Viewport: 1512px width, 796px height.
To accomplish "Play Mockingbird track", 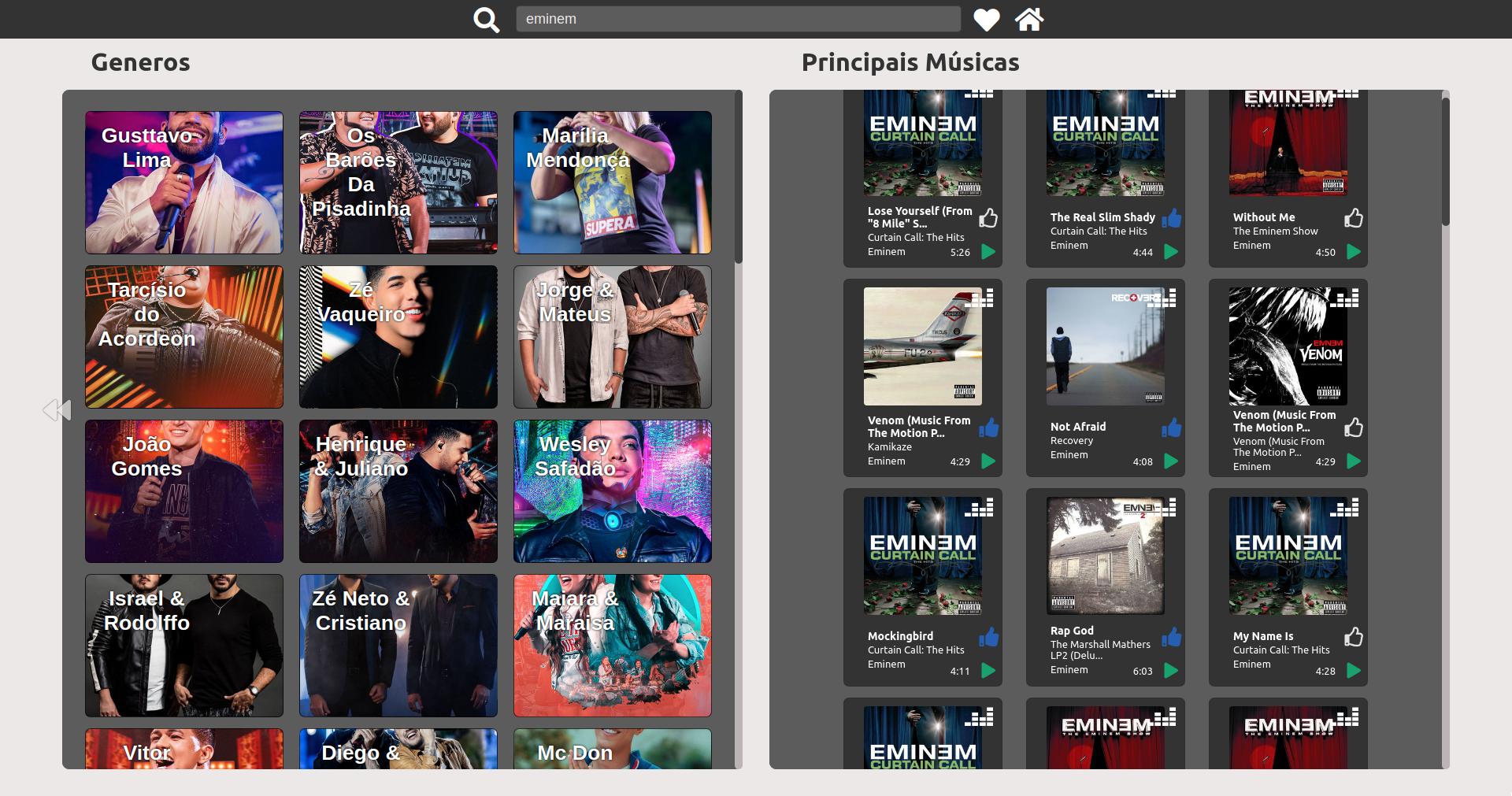I will point(988,671).
